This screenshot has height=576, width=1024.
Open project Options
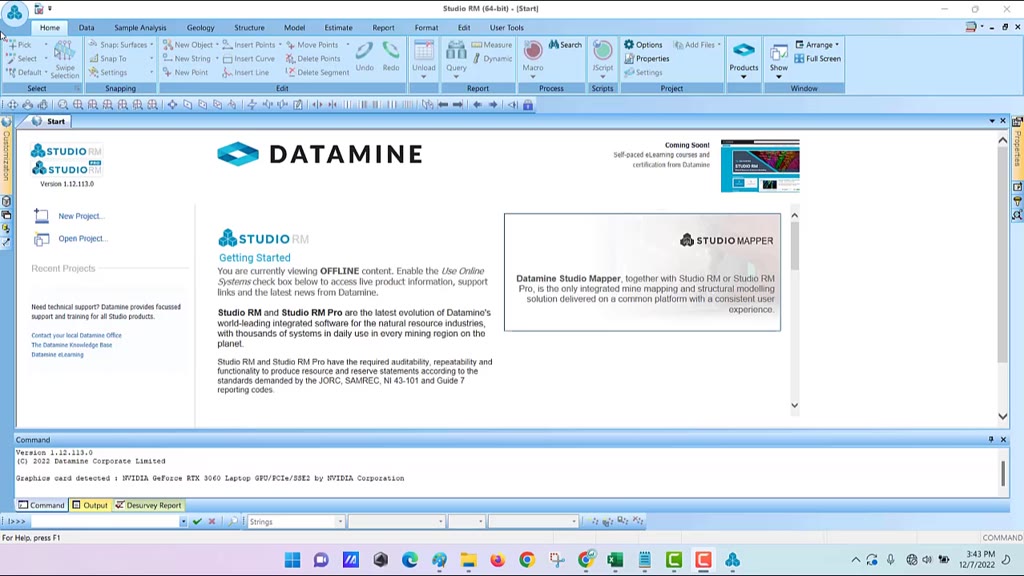pos(643,45)
